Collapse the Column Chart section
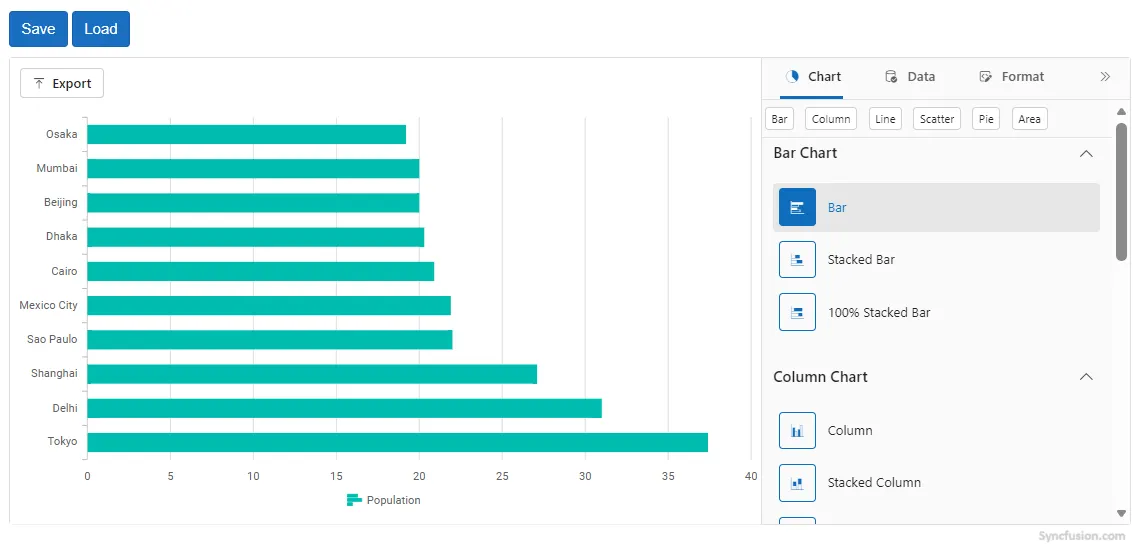This screenshot has height=549, width=1138. (x=1086, y=377)
